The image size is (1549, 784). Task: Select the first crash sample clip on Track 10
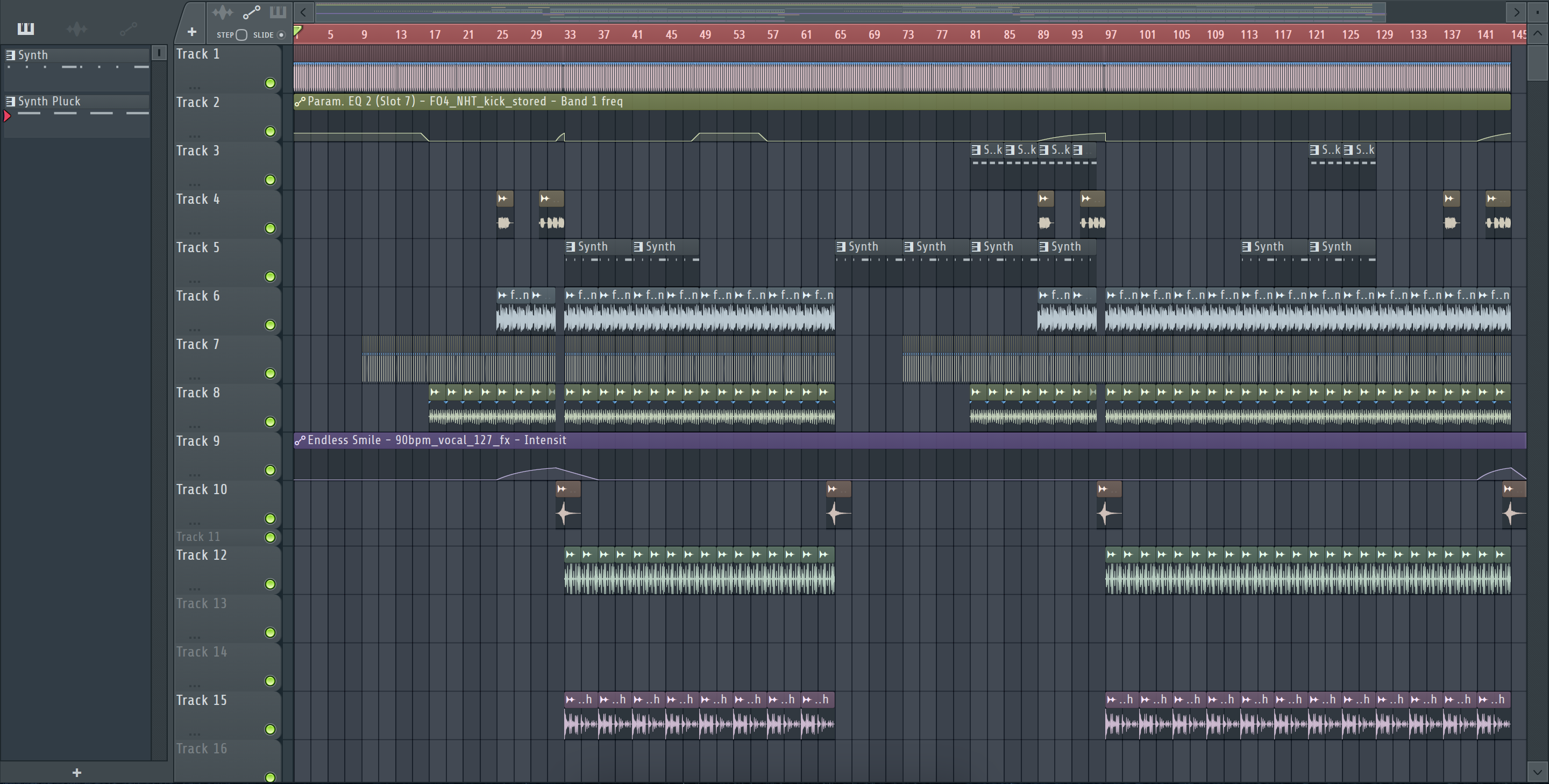click(x=569, y=505)
